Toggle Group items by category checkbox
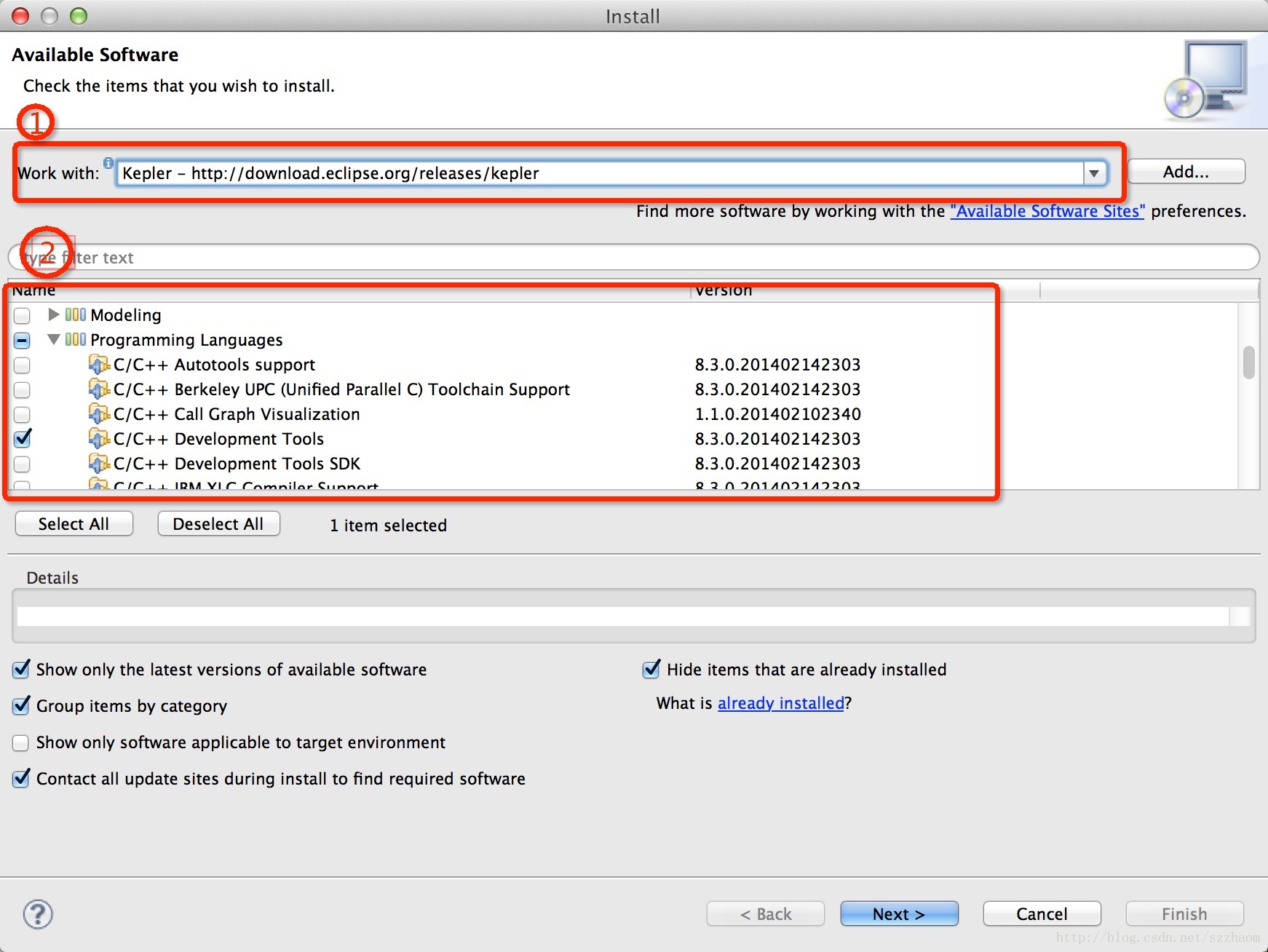 (x=22, y=705)
